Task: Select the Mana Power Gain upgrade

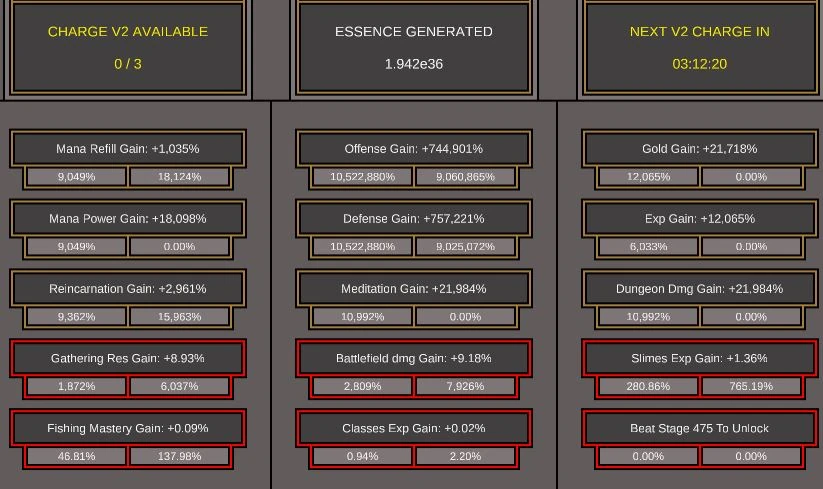Action: tap(127, 219)
